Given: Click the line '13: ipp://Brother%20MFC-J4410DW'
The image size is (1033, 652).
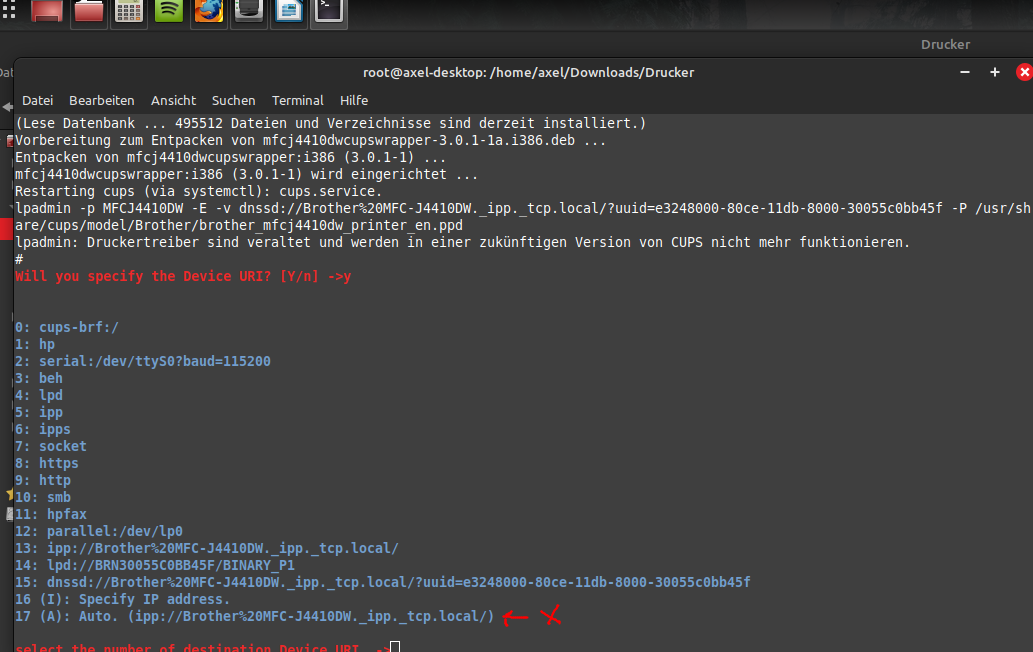Looking at the screenshot, I should click(207, 549).
